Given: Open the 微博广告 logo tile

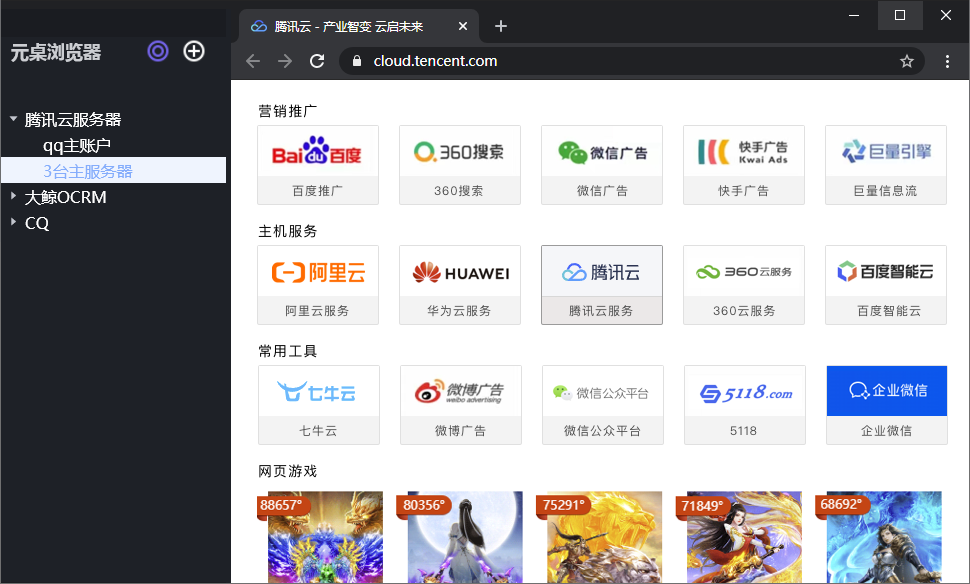Looking at the screenshot, I should [x=461, y=391].
